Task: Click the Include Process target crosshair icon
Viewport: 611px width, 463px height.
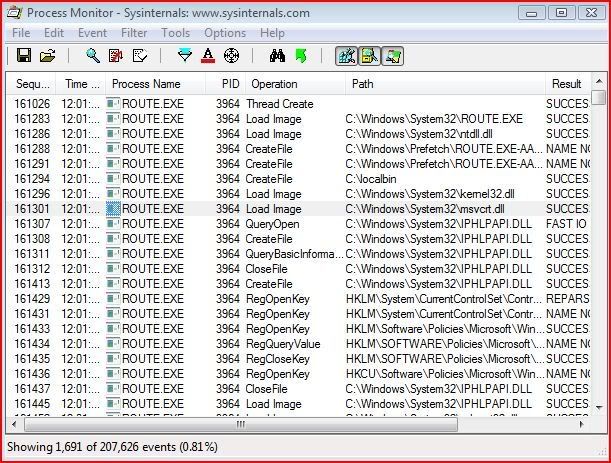Action: (x=231, y=55)
